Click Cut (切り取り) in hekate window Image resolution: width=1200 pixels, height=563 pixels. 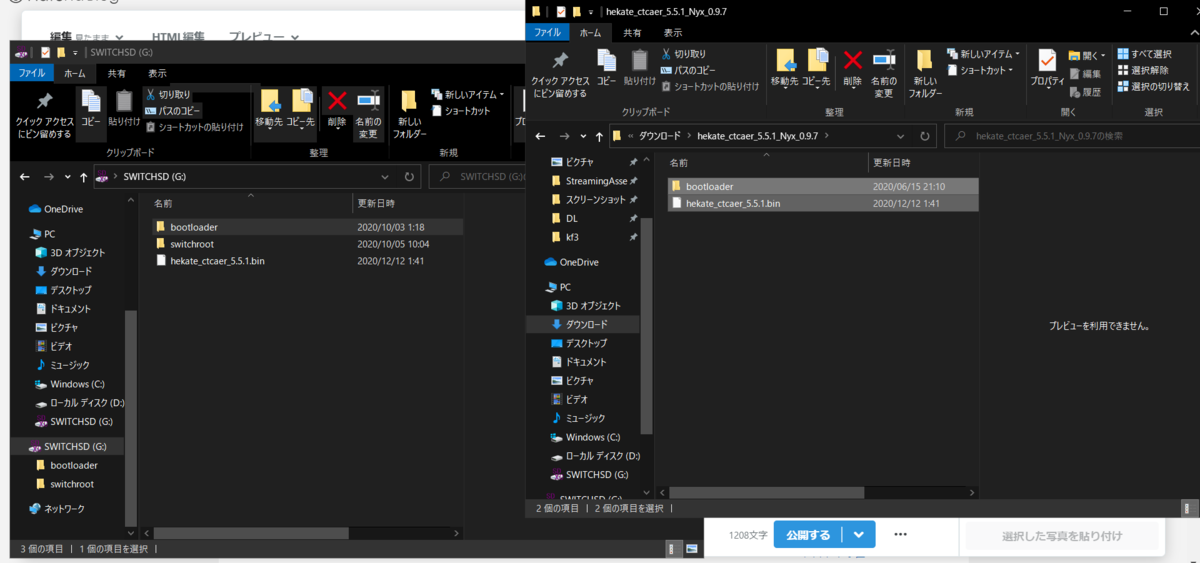click(x=682, y=54)
